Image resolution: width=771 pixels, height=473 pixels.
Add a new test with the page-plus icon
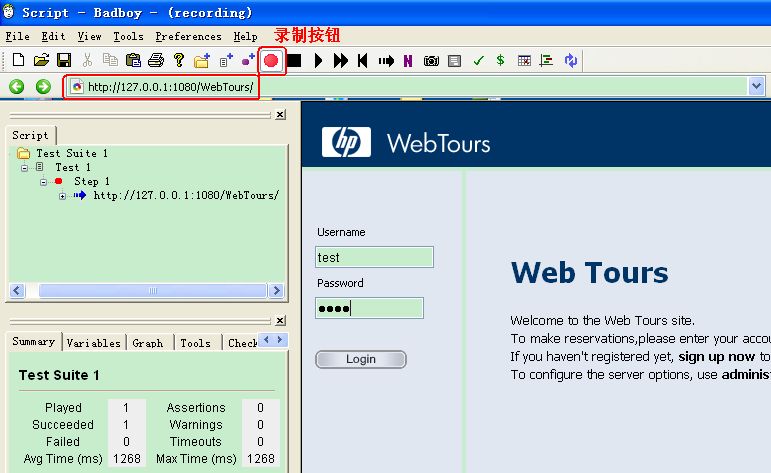(x=226, y=60)
